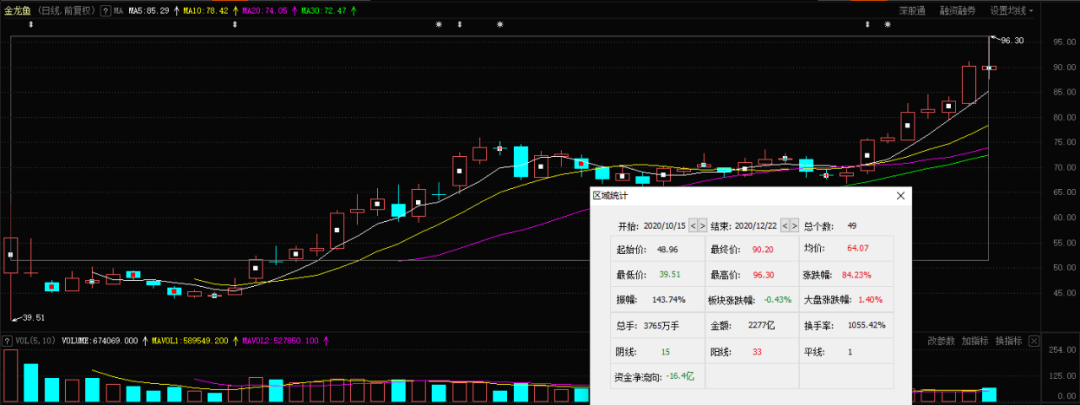
Task: Click the 金额 value 2277亿
Action: point(762,325)
